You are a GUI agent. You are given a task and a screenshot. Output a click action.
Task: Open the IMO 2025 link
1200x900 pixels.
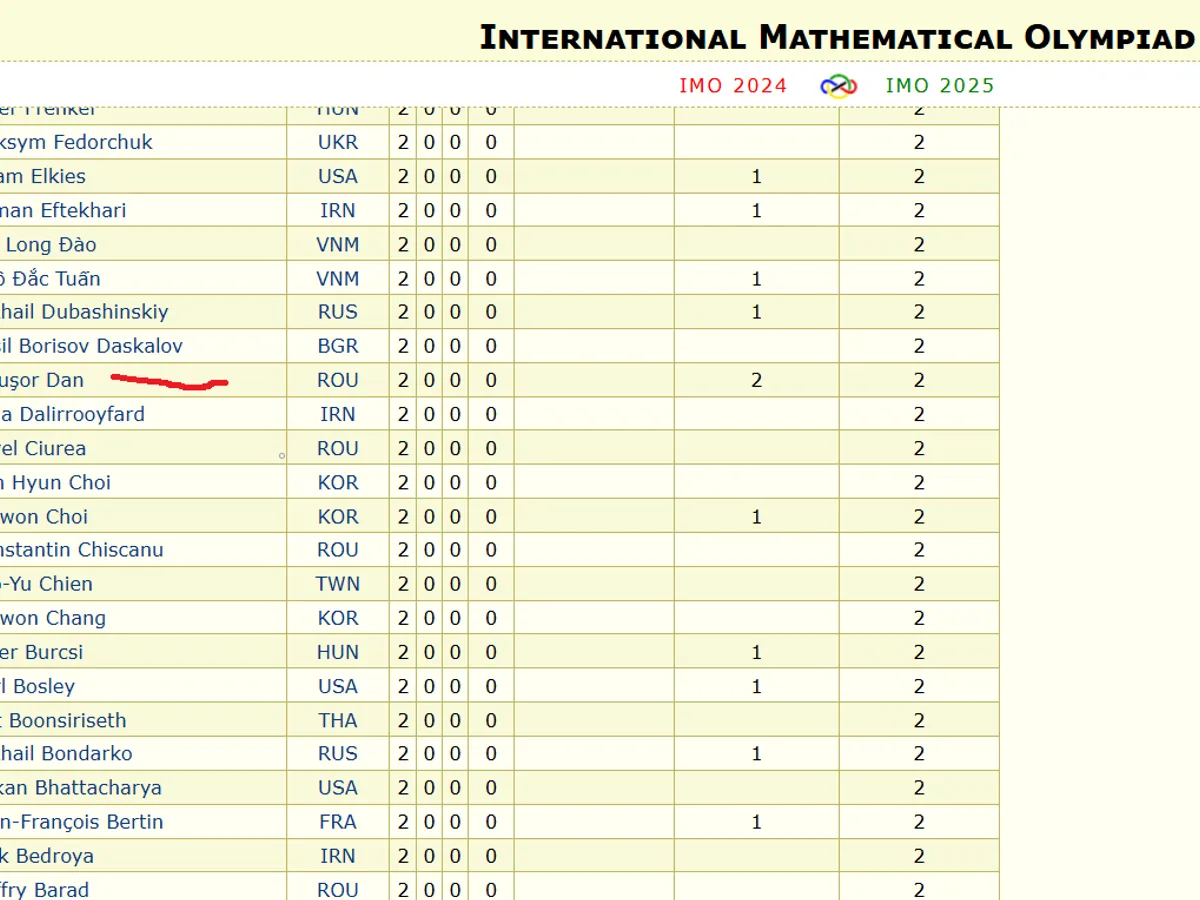click(x=940, y=86)
